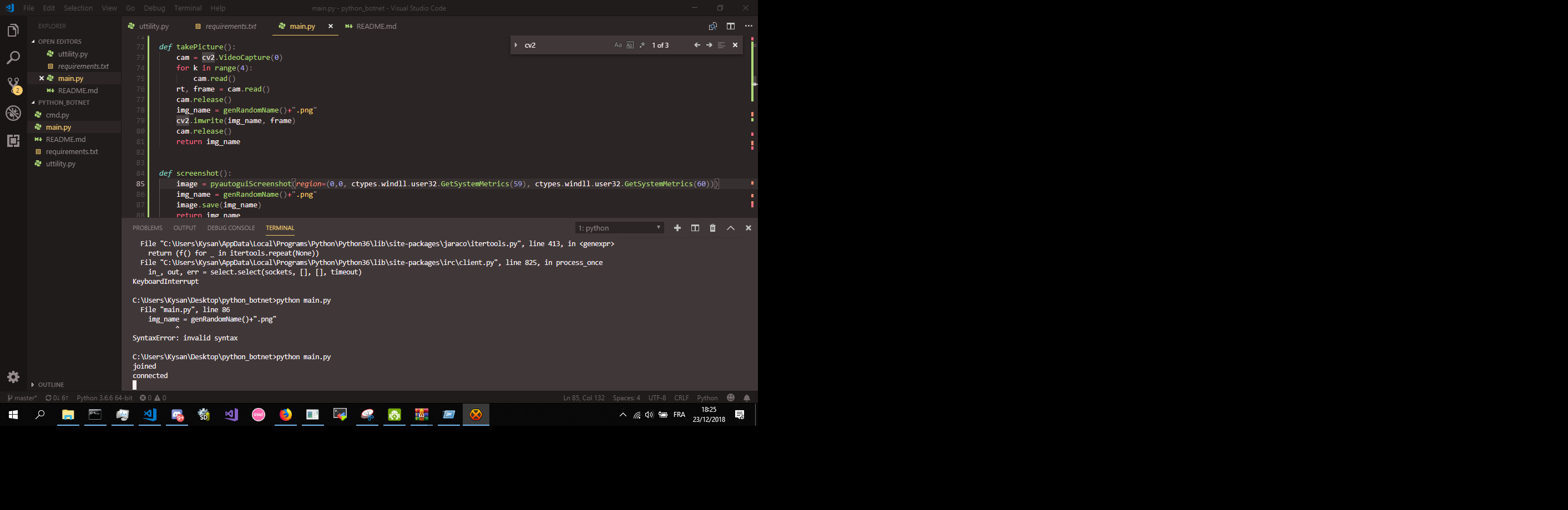
Task: Click Python 3.6.6 64-bit interpreter selector
Action: (104, 397)
